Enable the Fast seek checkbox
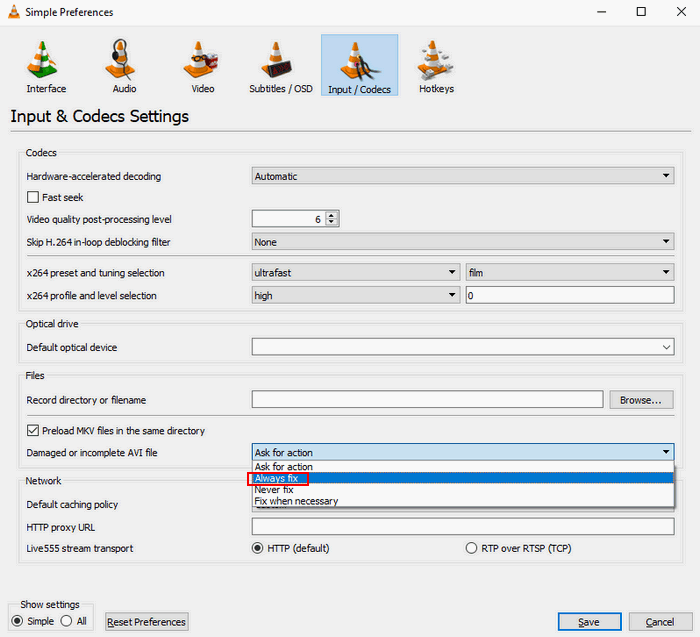 pyautogui.click(x=33, y=197)
